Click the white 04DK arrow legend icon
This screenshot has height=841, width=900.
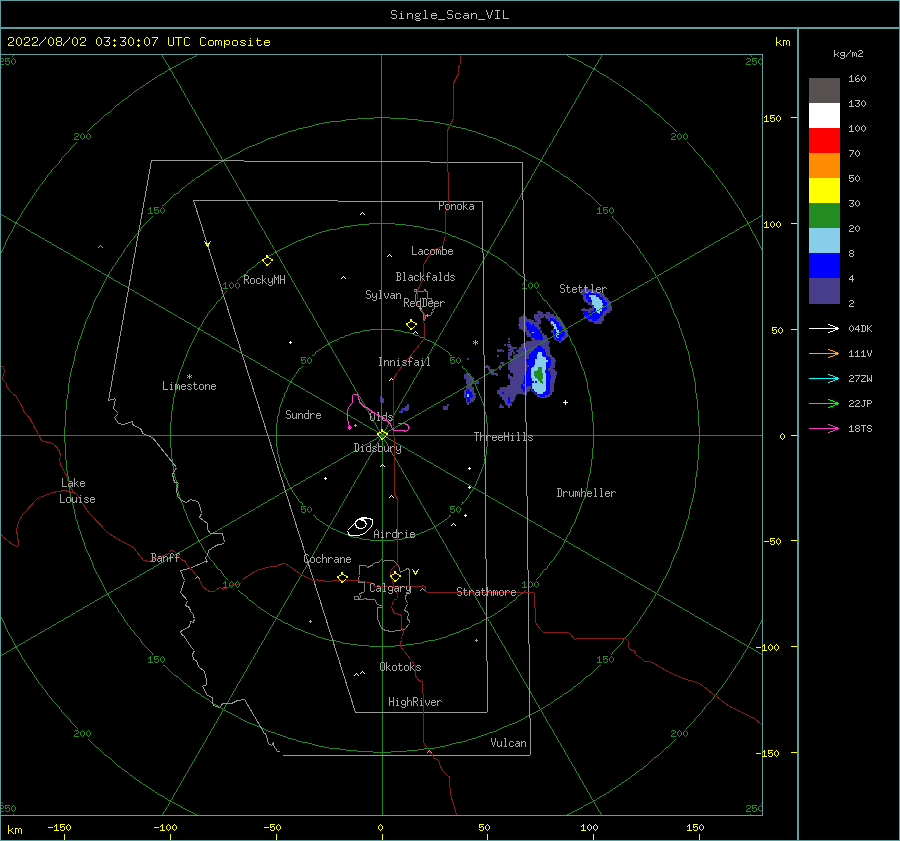[824, 328]
